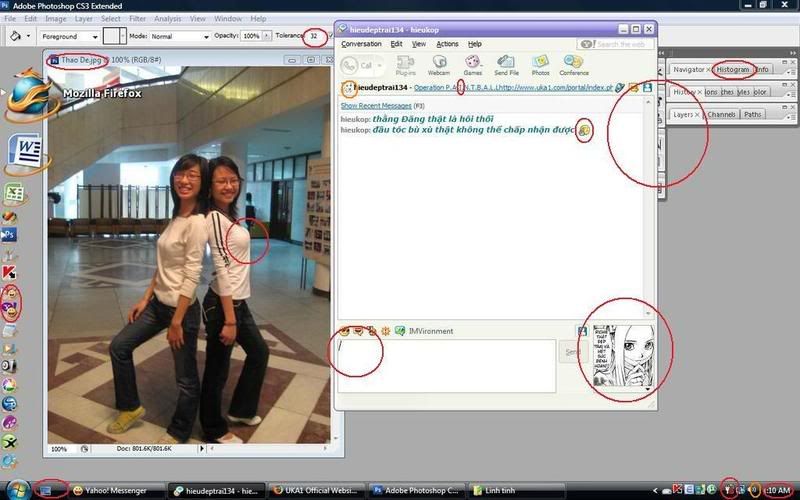Viewport: 800px width, 500px height.
Task: Open Photoshop File menu
Action: [x=10, y=18]
